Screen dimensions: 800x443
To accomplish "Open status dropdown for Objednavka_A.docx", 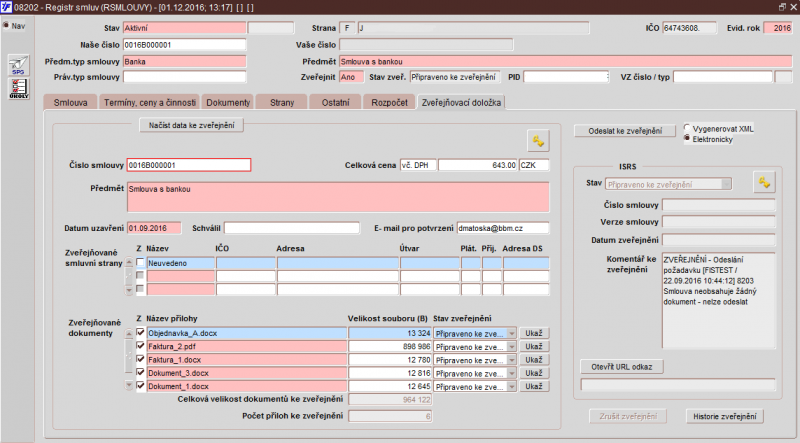I will (x=512, y=333).
